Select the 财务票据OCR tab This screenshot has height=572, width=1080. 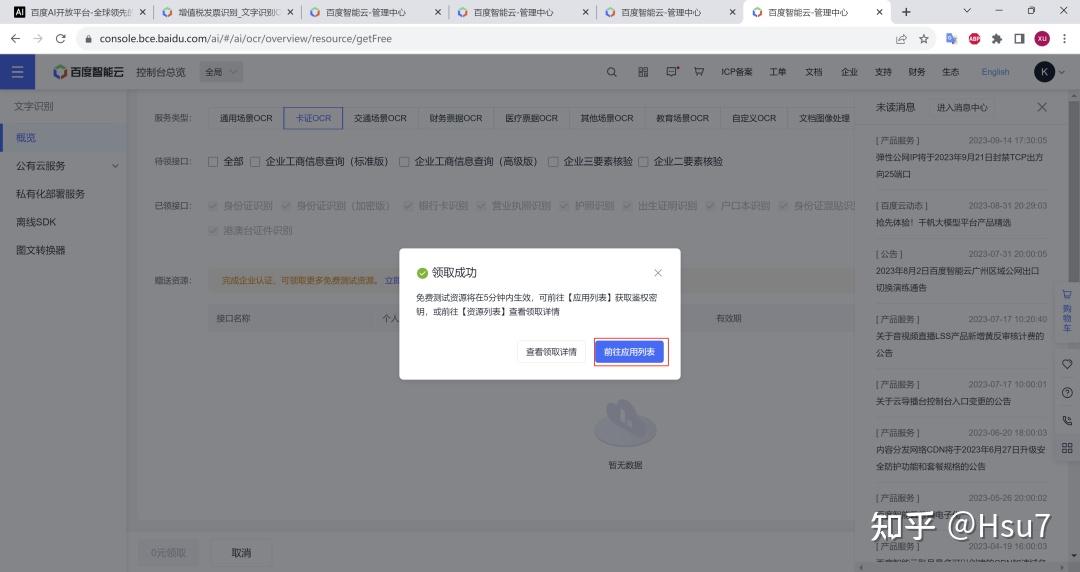tap(456, 118)
